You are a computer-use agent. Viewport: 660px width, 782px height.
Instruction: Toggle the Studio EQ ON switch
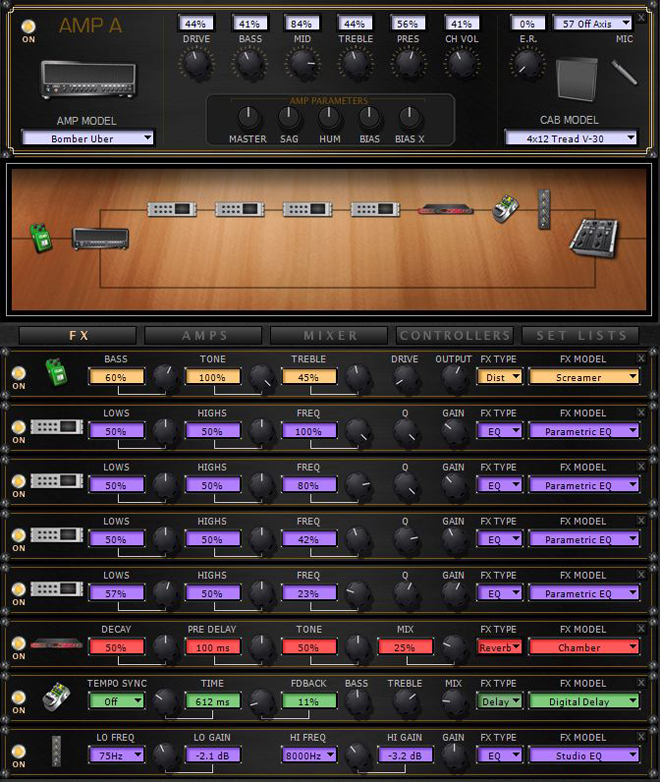(18, 751)
